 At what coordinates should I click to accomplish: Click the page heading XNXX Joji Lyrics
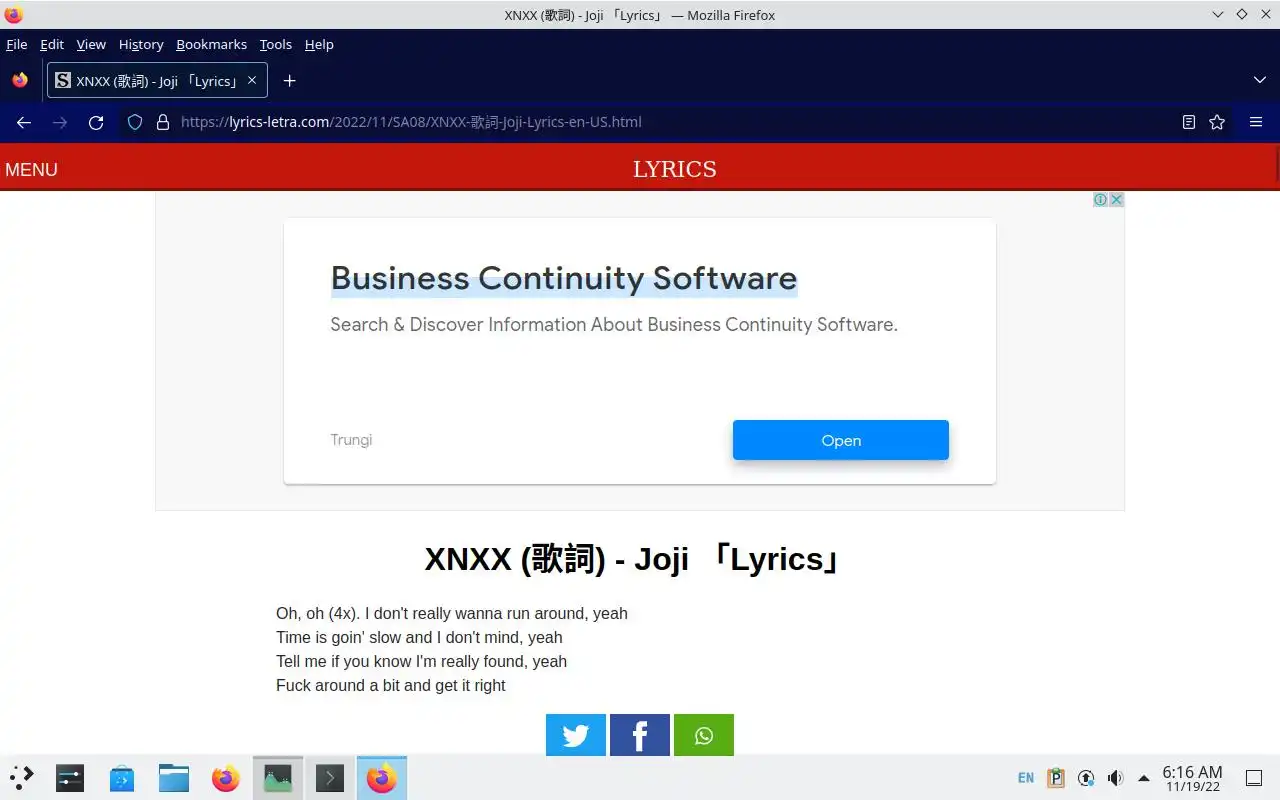pyautogui.click(x=633, y=559)
